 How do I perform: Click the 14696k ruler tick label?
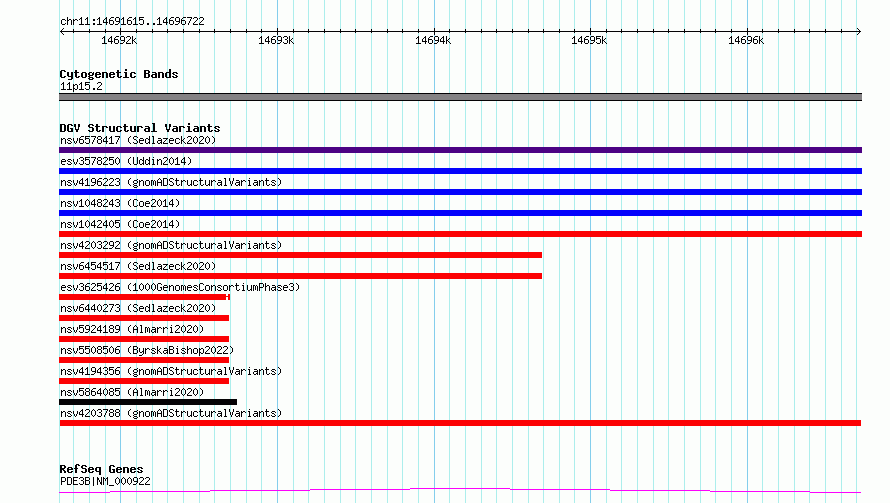[x=746, y=40]
